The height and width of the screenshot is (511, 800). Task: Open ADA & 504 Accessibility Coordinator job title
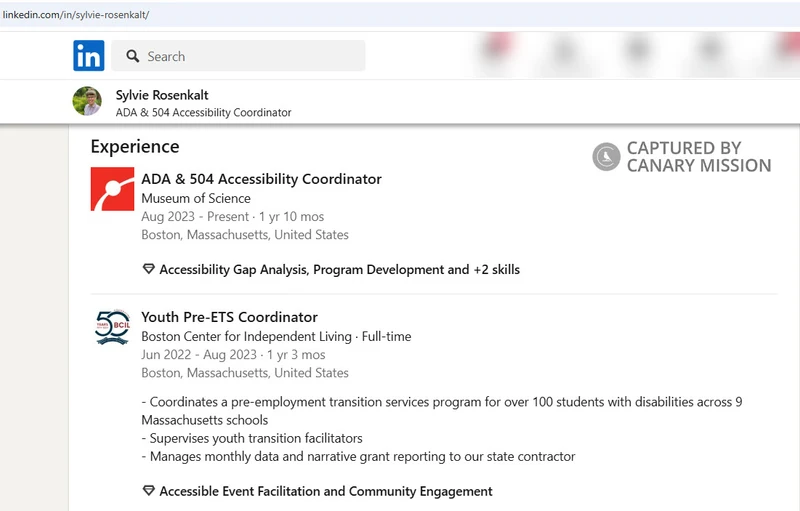pyautogui.click(x=261, y=179)
